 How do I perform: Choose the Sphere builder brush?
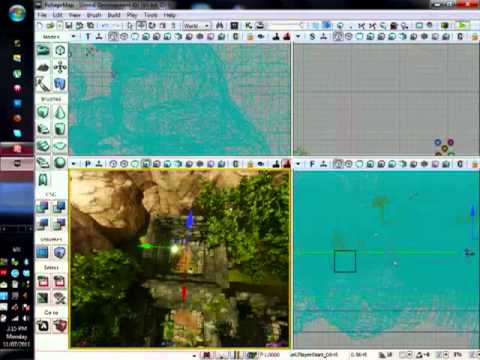(60, 162)
